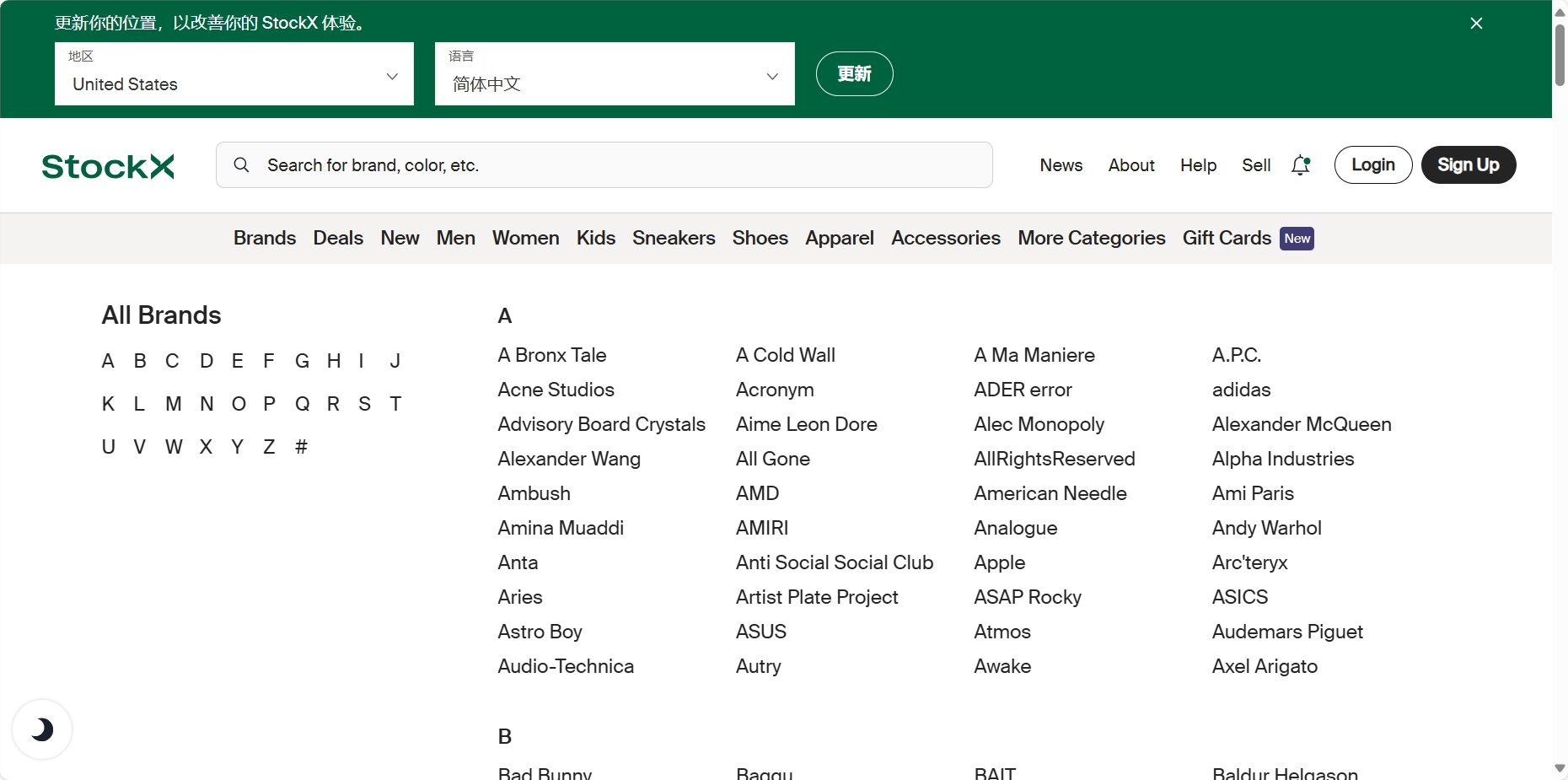The height and width of the screenshot is (780, 1568).
Task: Open the Apparel menu
Action: pos(840,239)
